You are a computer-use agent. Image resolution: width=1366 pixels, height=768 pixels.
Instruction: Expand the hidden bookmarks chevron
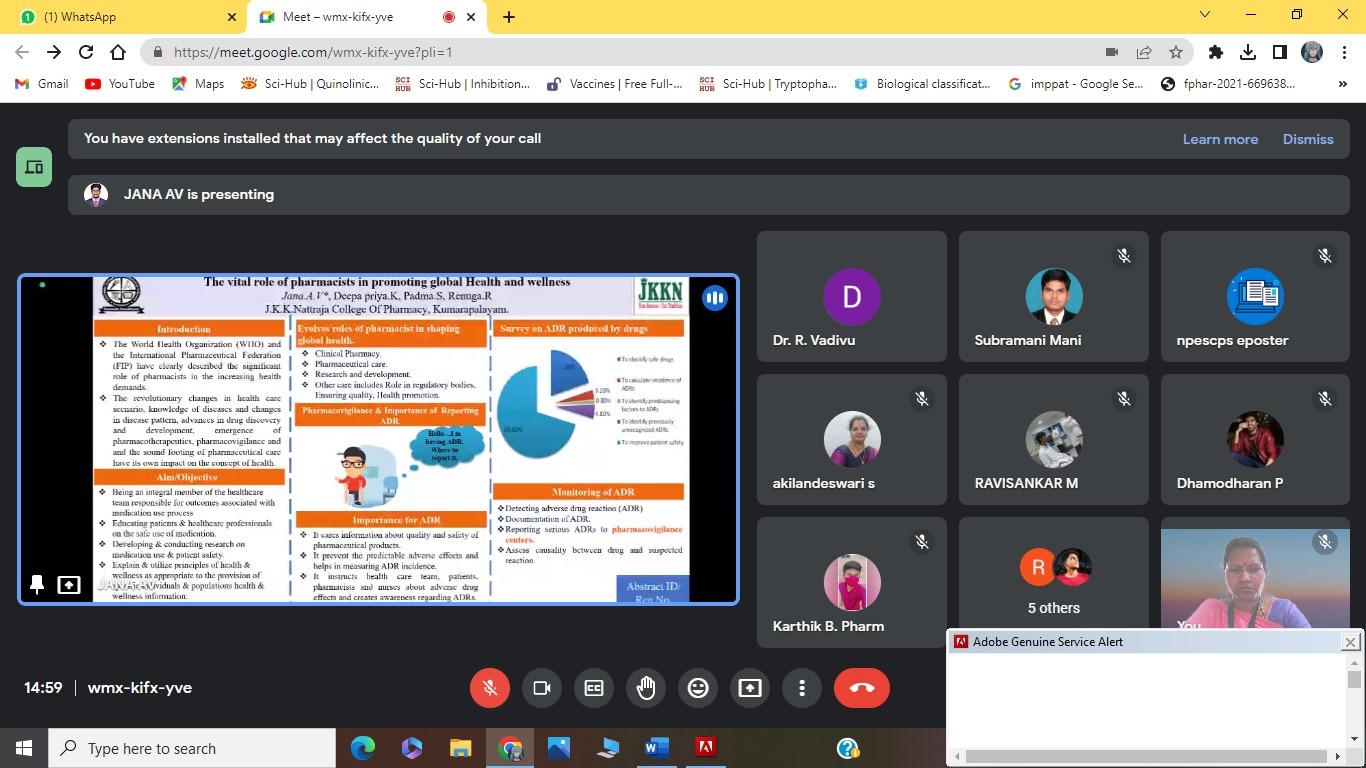point(1342,84)
